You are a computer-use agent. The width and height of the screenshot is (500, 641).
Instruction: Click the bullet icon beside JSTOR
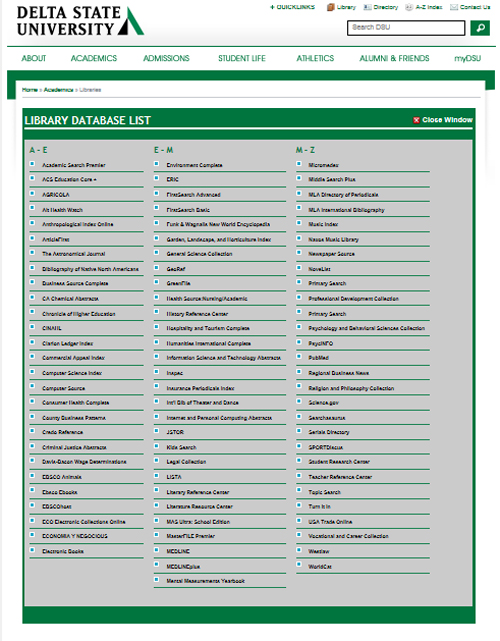[157, 431]
